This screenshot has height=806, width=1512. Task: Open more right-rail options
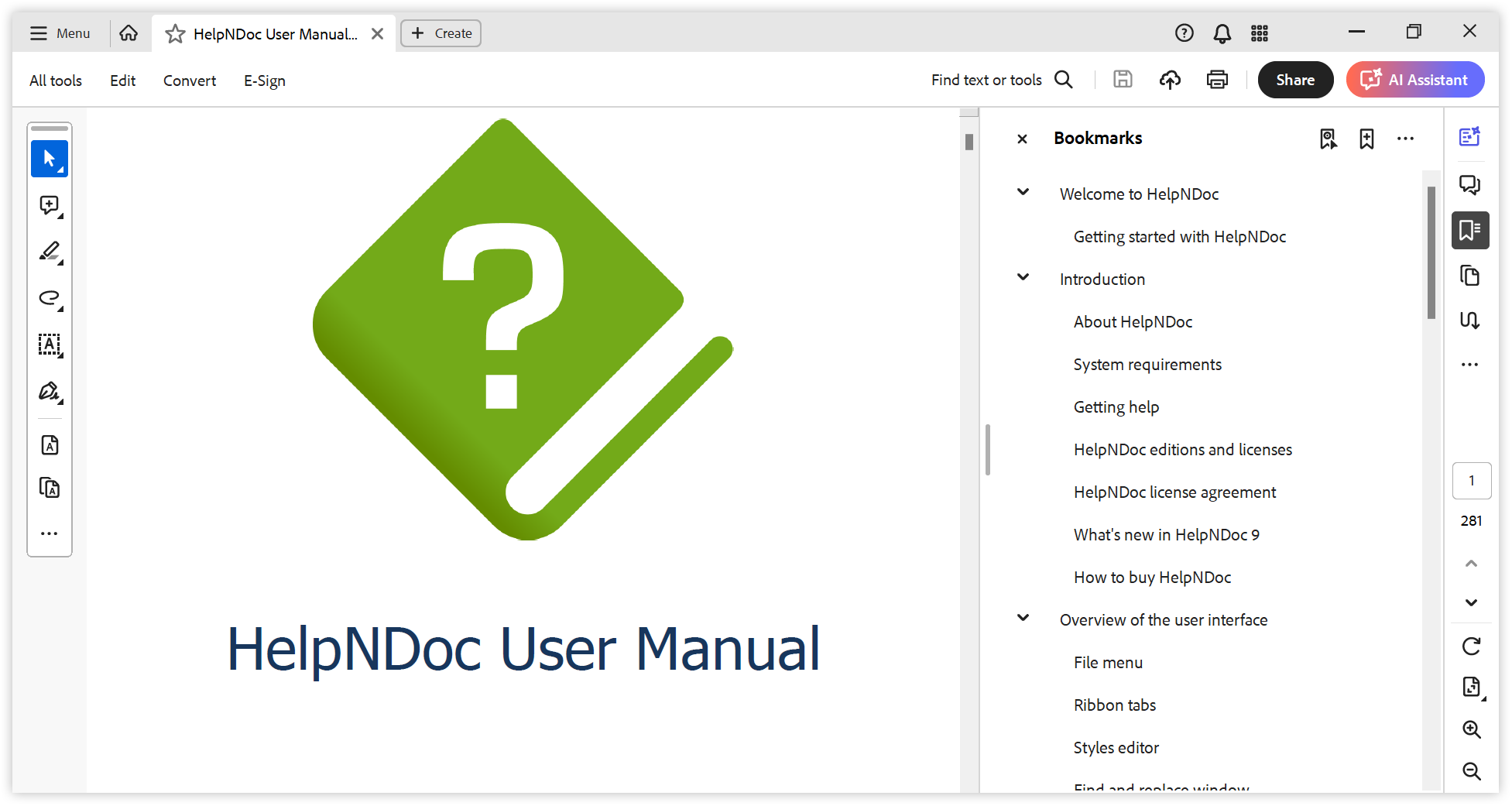click(1470, 364)
